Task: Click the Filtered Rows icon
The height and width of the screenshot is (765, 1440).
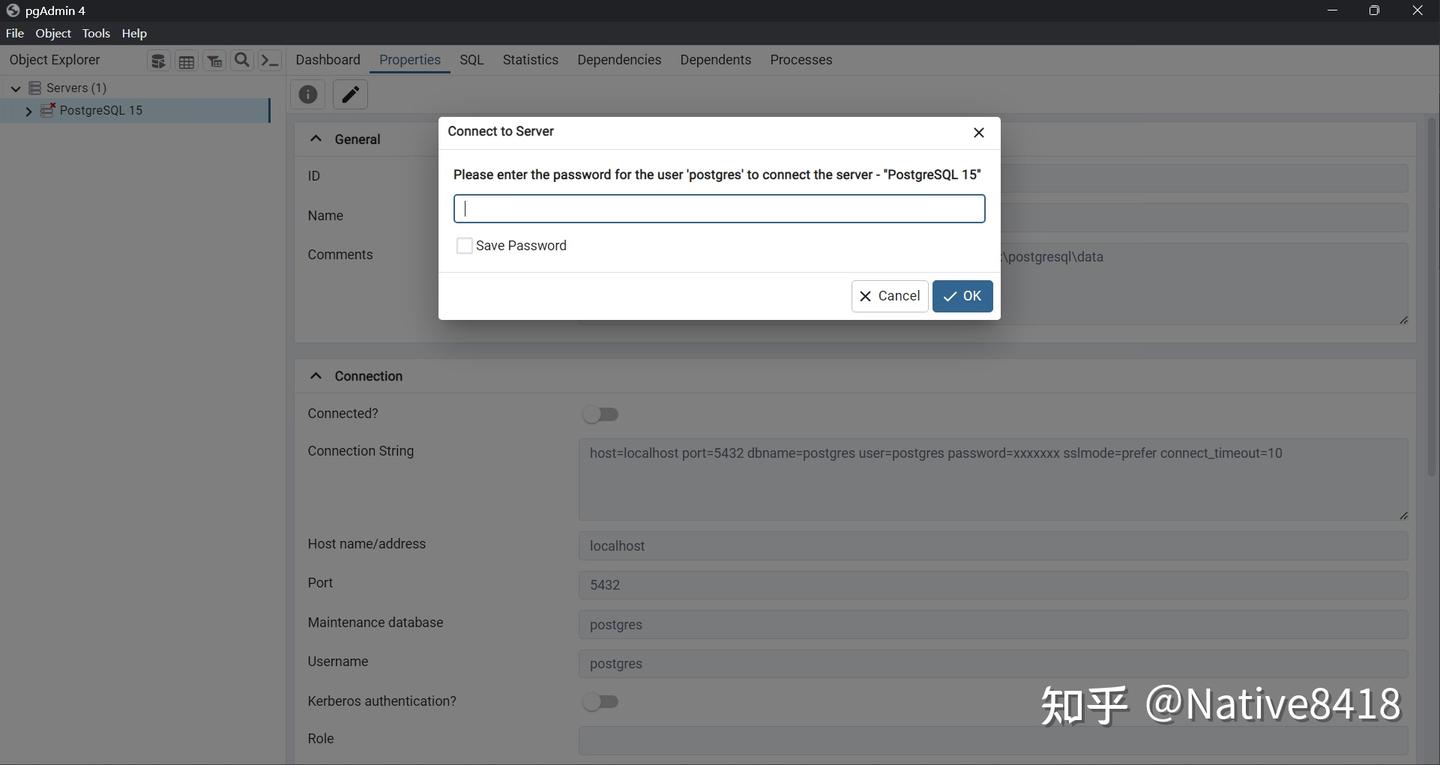Action: pyautogui.click(x=214, y=61)
